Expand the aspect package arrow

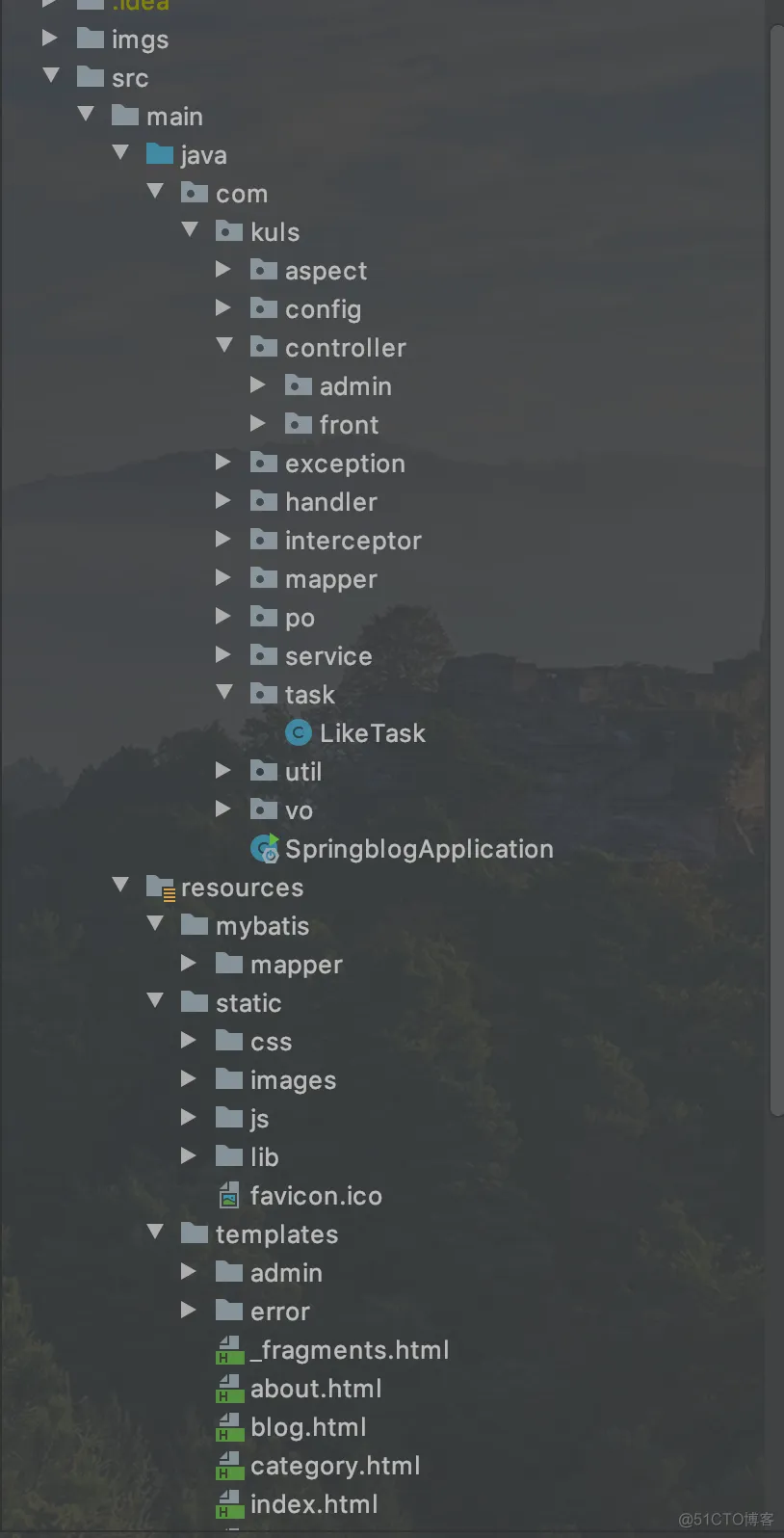223,270
